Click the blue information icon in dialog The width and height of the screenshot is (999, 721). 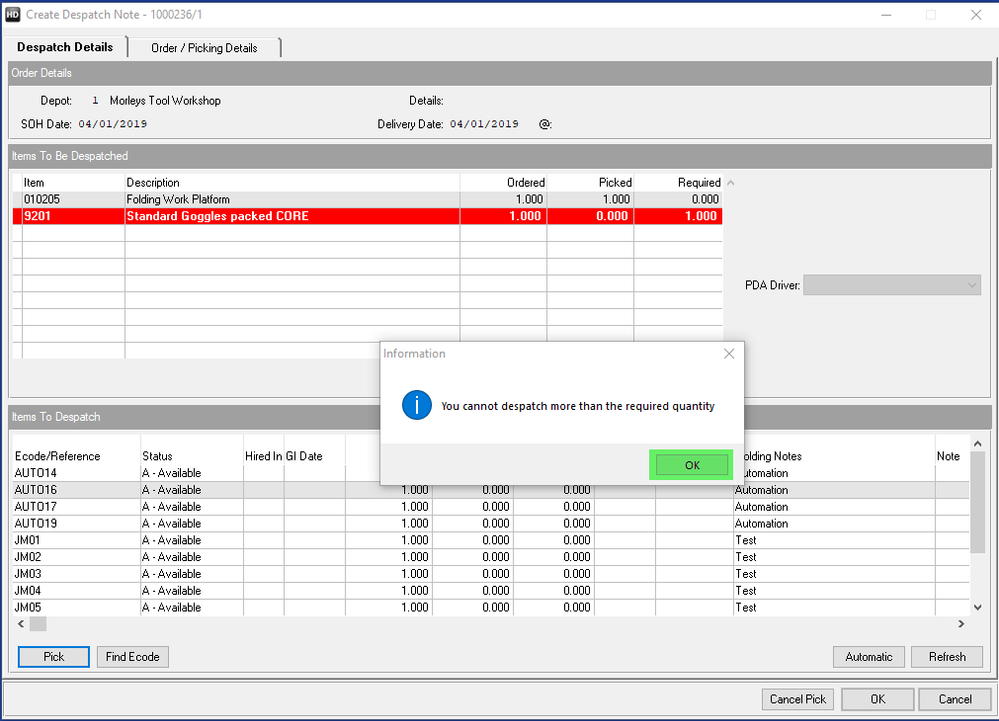coord(416,406)
